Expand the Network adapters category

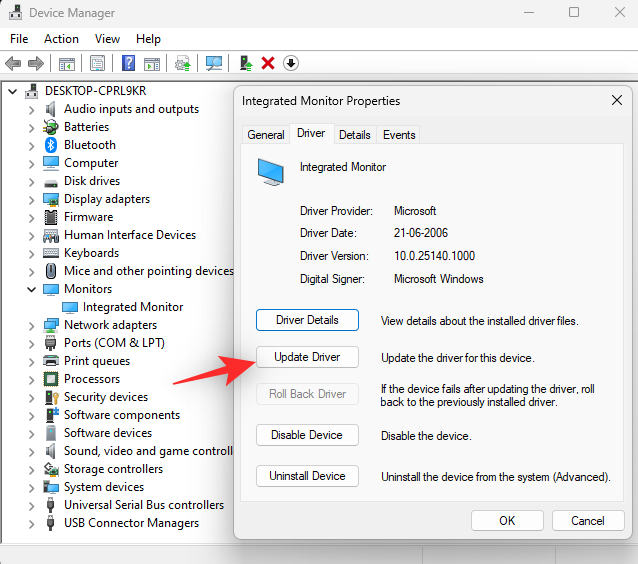coord(31,325)
